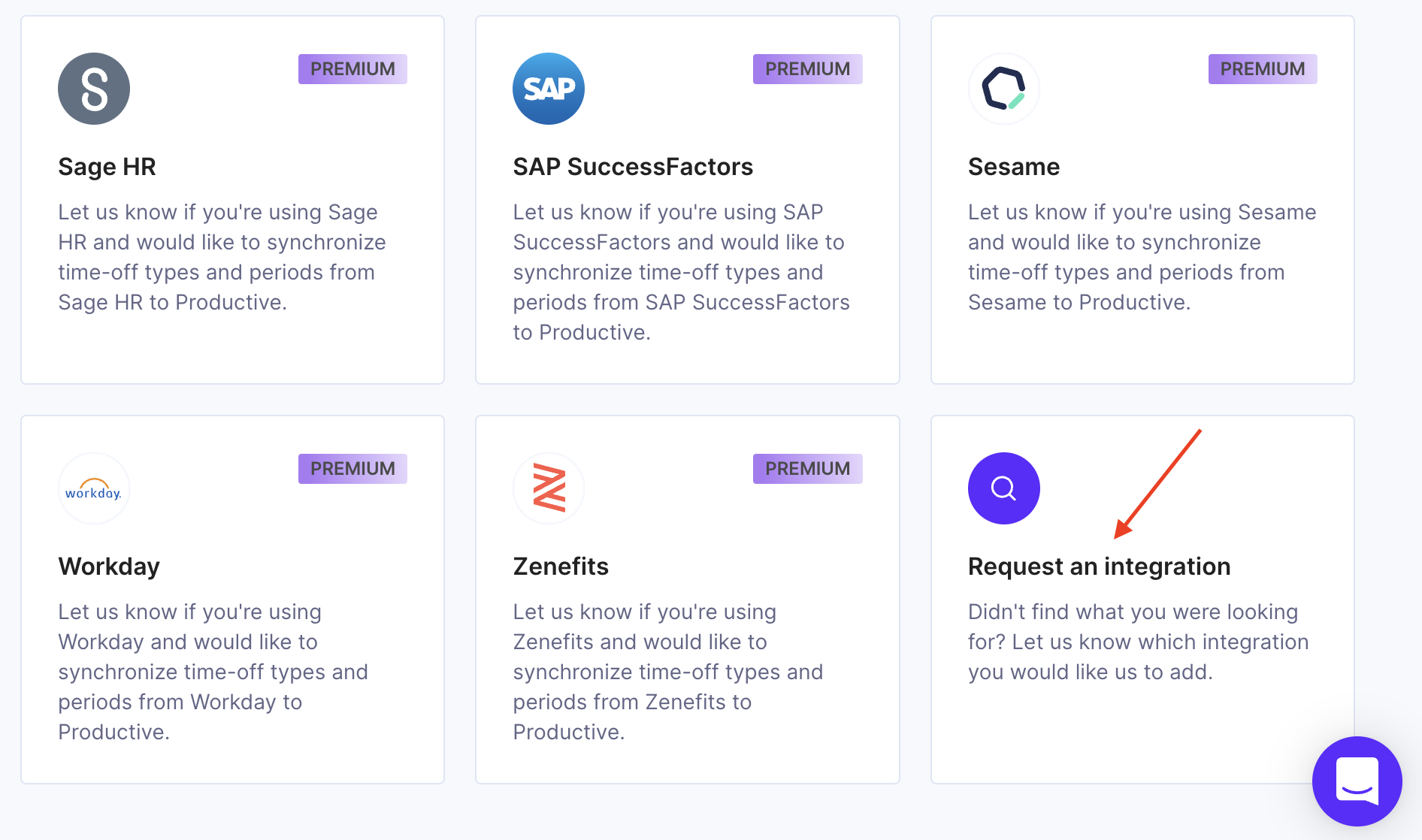Open the Workday integration title
1422x840 pixels.
point(109,567)
